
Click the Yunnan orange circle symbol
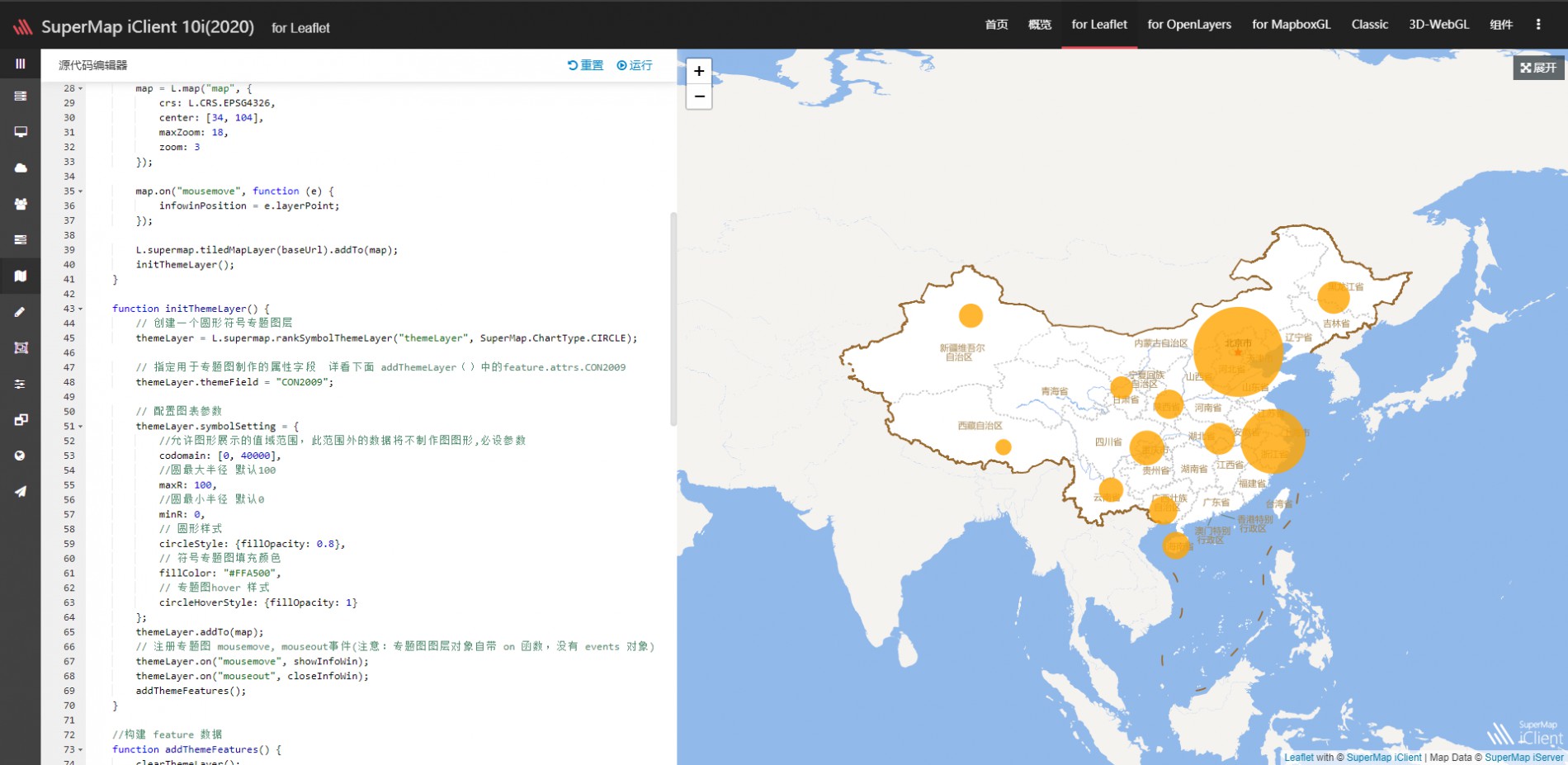click(1111, 490)
